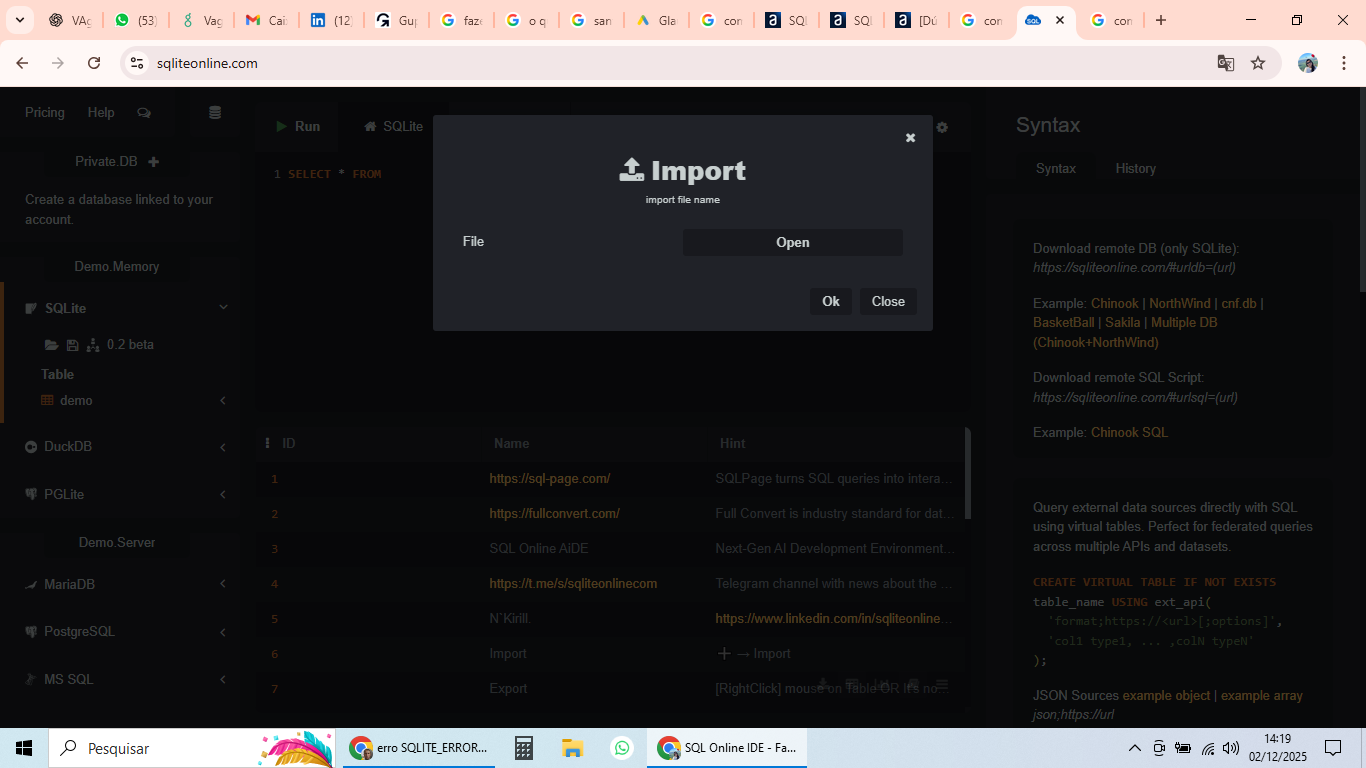The height and width of the screenshot is (768, 1366).
Task: Open the Chinook SQL script example link
Action: point(1129,433)
